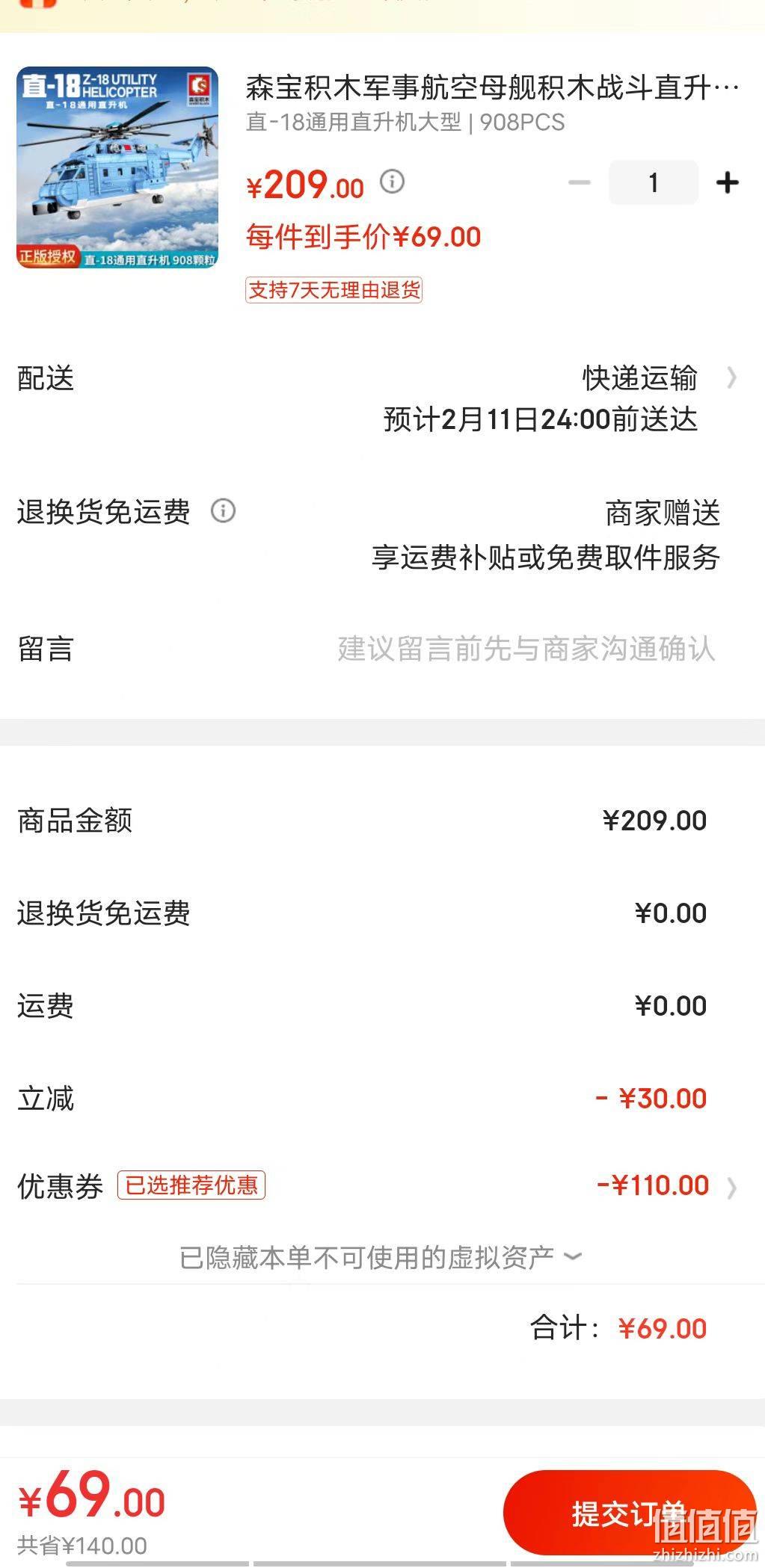The width and height of the screenshot is (765, 1568).
Task: Tap the orange gift icon at top
Action: [x=37, y=4]
